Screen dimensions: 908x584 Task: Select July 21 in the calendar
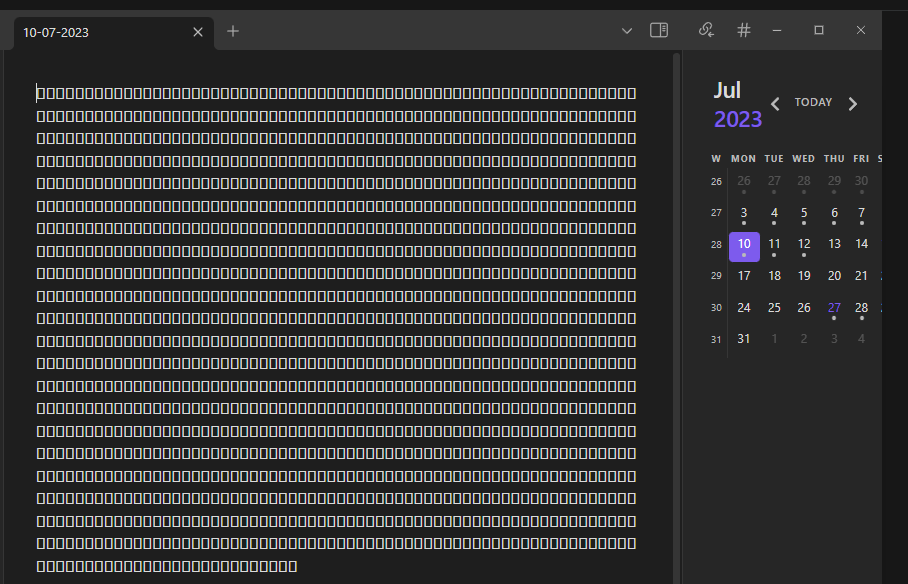pos(862,278)
